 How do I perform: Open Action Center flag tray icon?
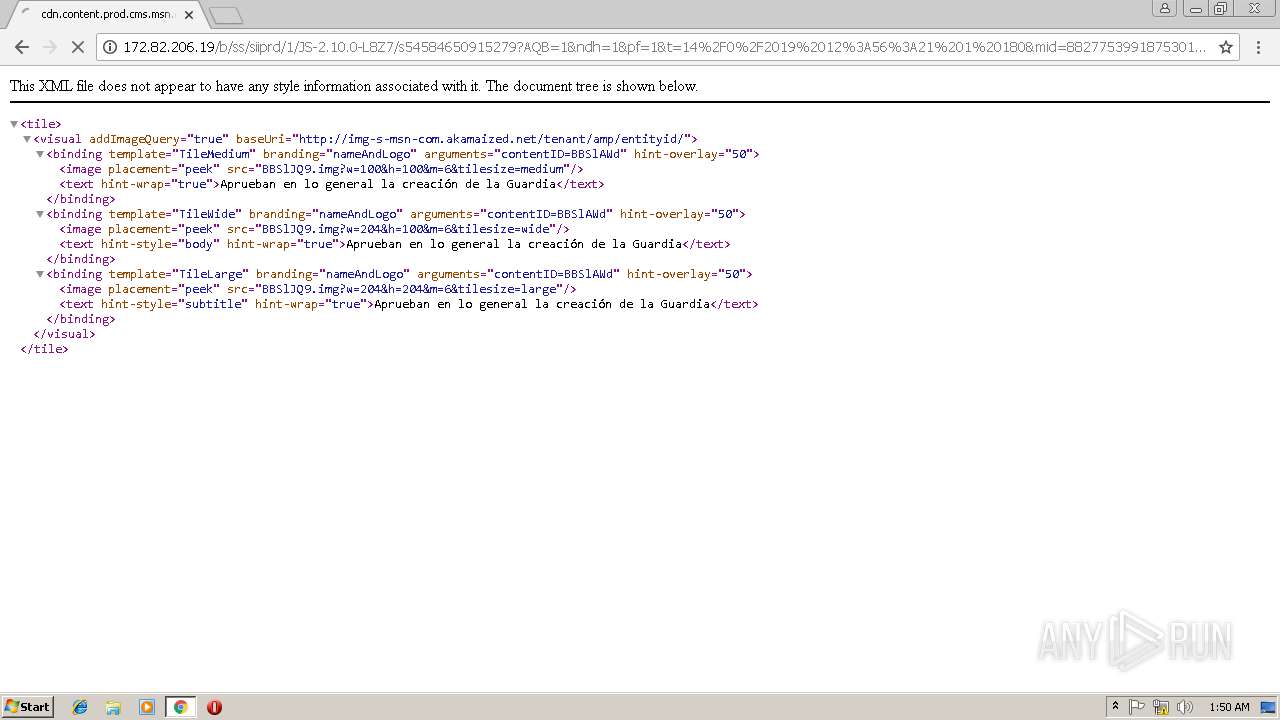coord(1138,707)
